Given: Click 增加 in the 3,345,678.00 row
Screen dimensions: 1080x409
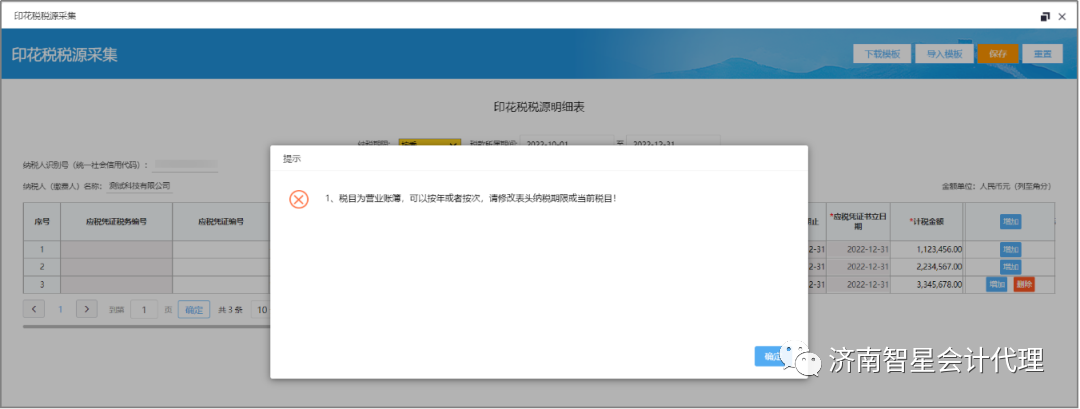Looking at the screenshot, I should point(996,284).
